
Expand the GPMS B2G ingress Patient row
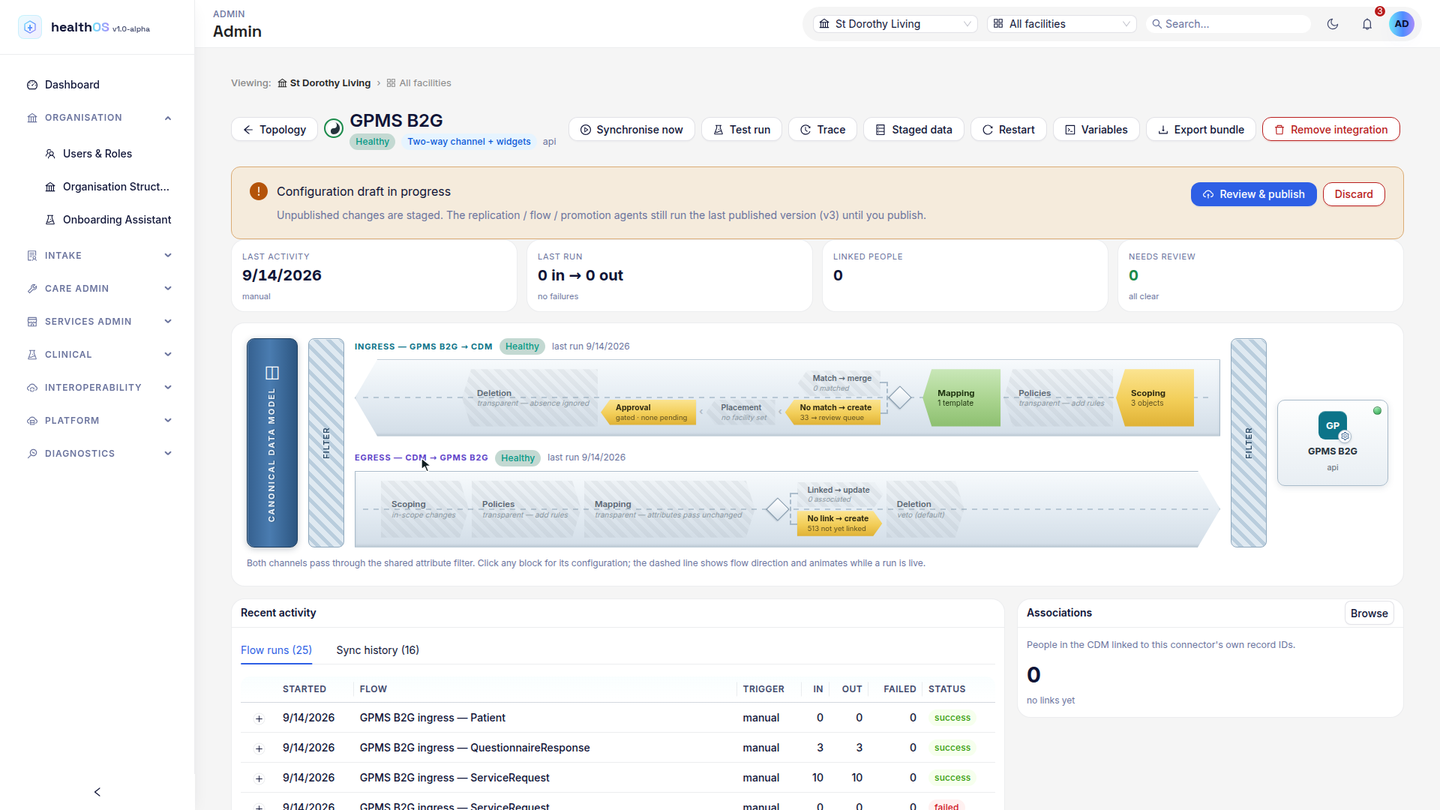(x=259, y=718)
